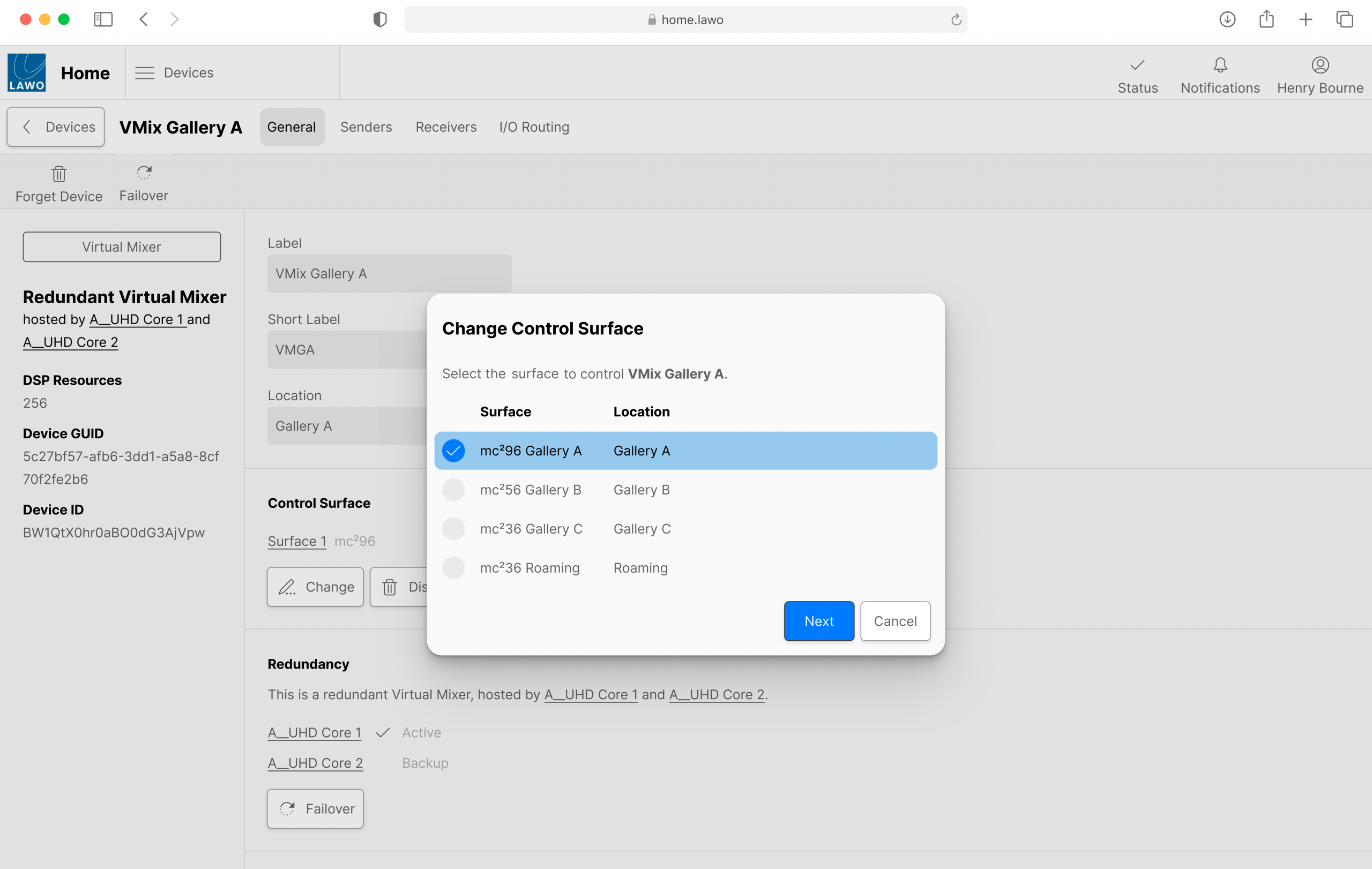Open A__UHD Core 2 link in Redundancy list
Viewport: 1372px width, 869px height.
tap(315, 763)
